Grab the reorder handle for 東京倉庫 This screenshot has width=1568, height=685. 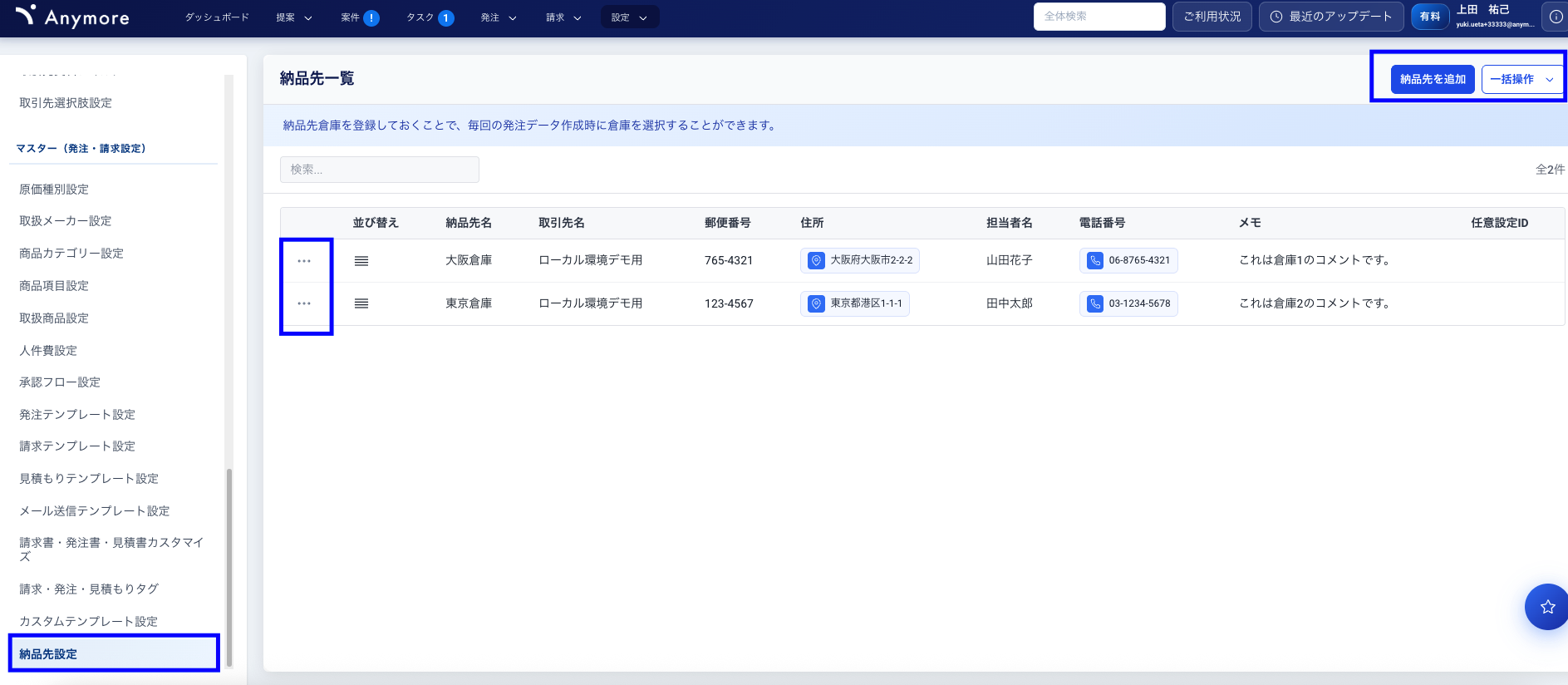click(361, 303)
